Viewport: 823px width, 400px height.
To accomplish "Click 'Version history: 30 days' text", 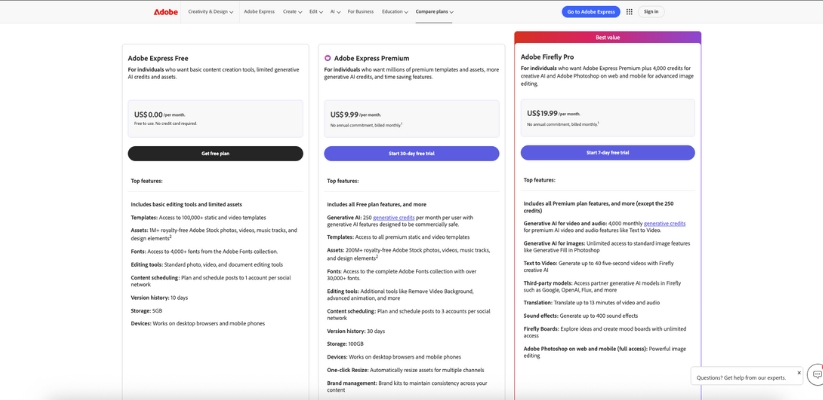I will [x=356, y=331].
